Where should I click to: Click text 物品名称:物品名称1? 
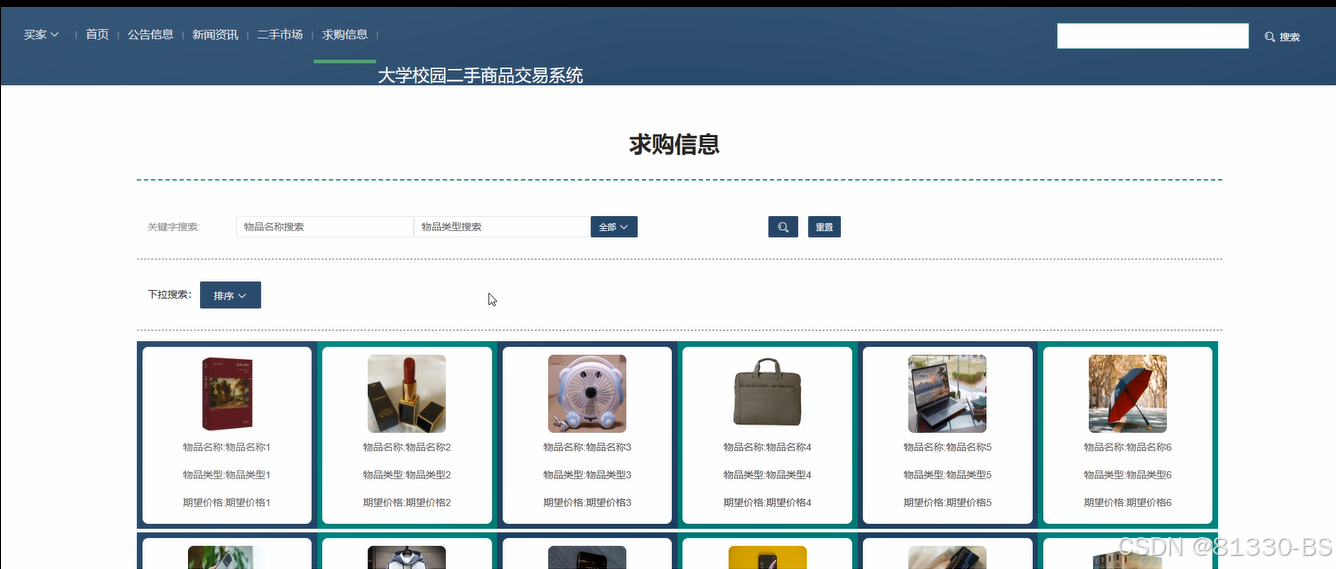point(227,447)
